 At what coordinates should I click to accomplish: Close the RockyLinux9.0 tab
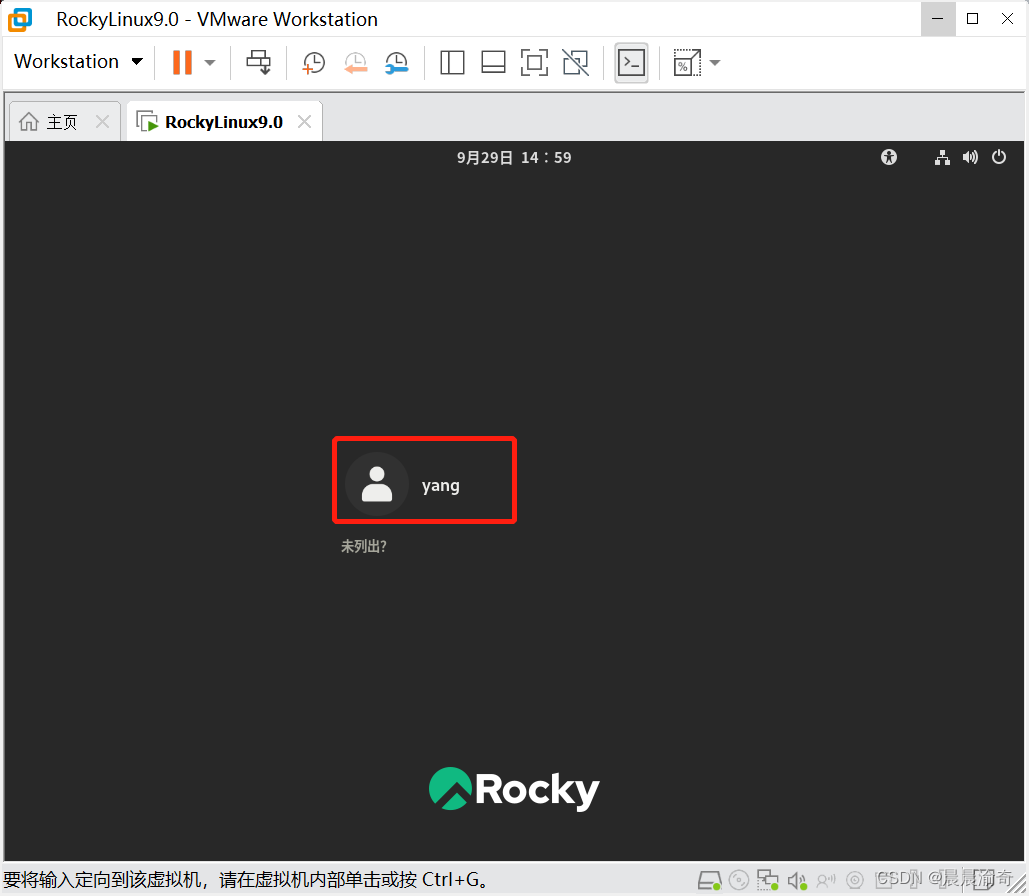point(304,121)
